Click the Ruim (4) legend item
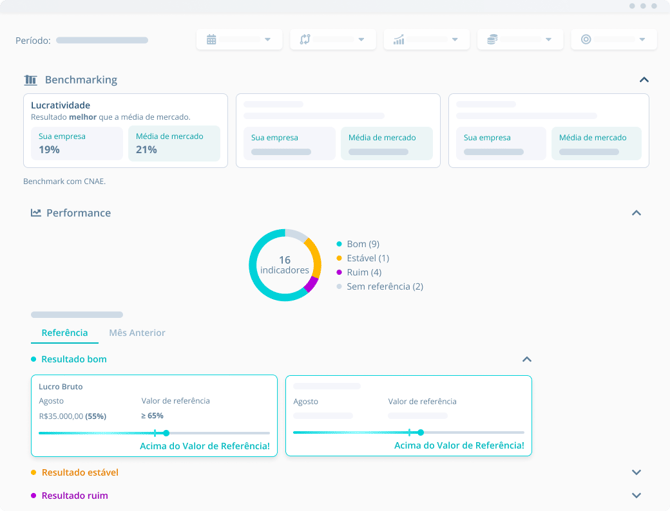This screenshot has width=670, height=511. point(363,272)
